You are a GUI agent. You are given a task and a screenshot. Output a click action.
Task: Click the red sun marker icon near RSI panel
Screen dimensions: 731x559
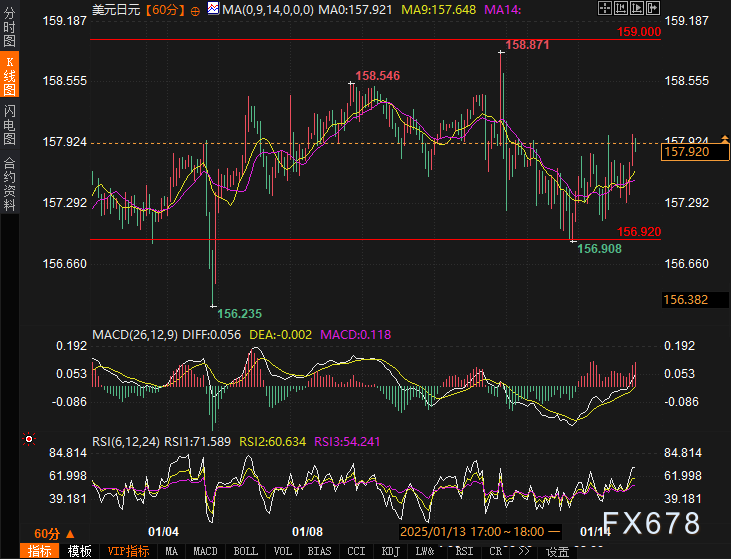[28, 438]
